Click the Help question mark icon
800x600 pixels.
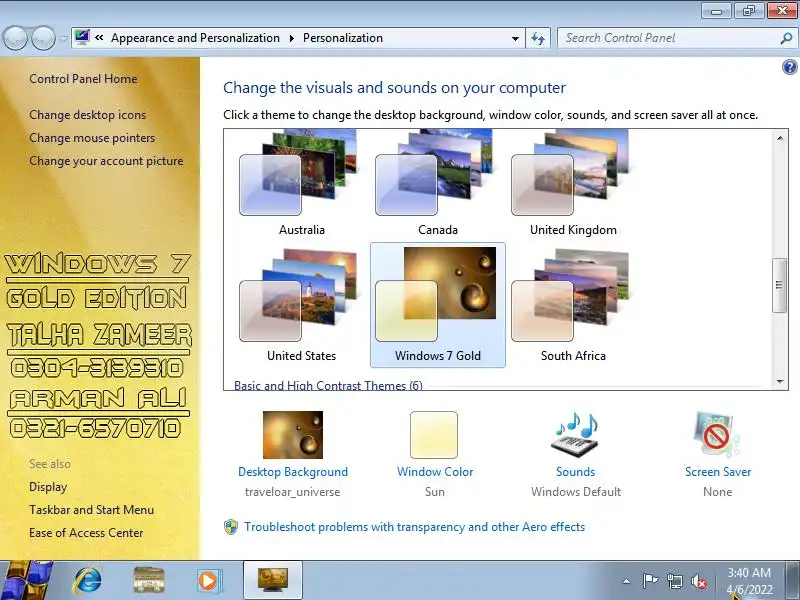pyautogui.click(x=789, y=67)
